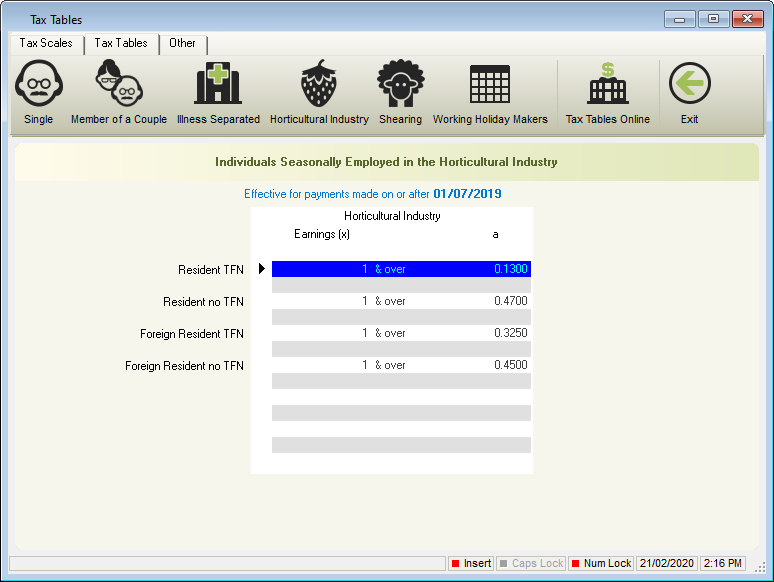The image size is (774, 582).
Task: Click the Resident TFN row label
Action: coord(211,270)
